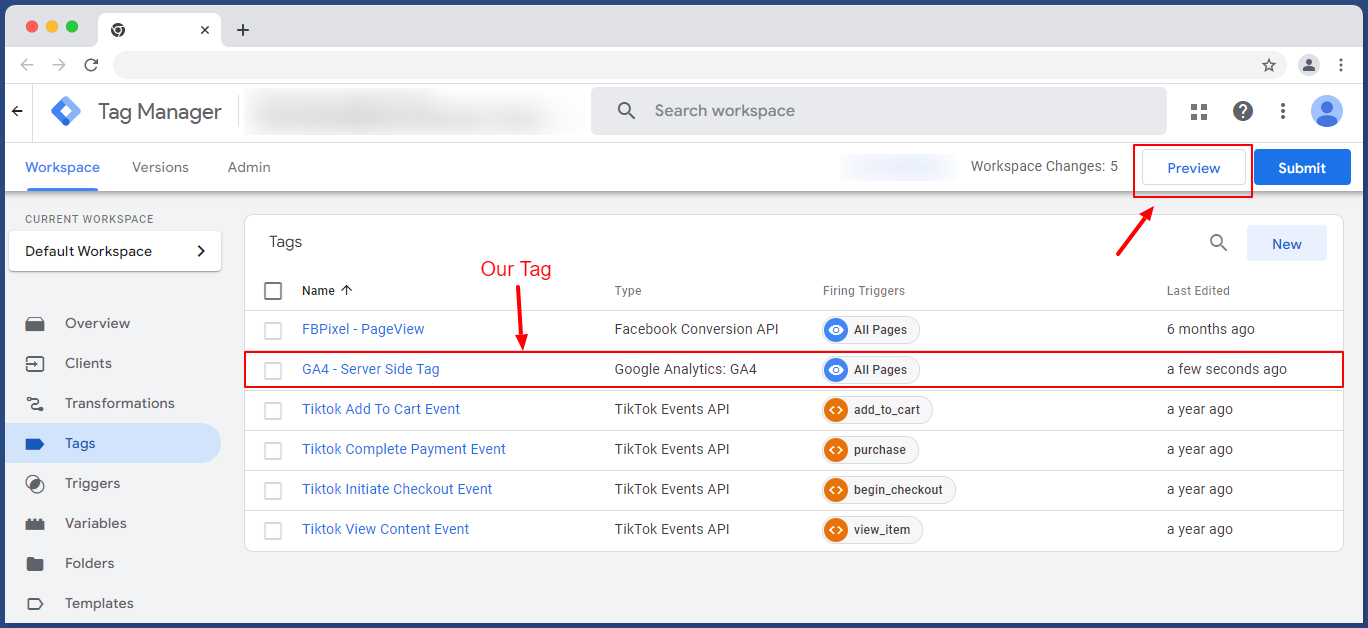The width and height of the screenshot is (1368, 628).
Task: Check the FBPixel - PageView row checkbox
Action: point(273,330)
